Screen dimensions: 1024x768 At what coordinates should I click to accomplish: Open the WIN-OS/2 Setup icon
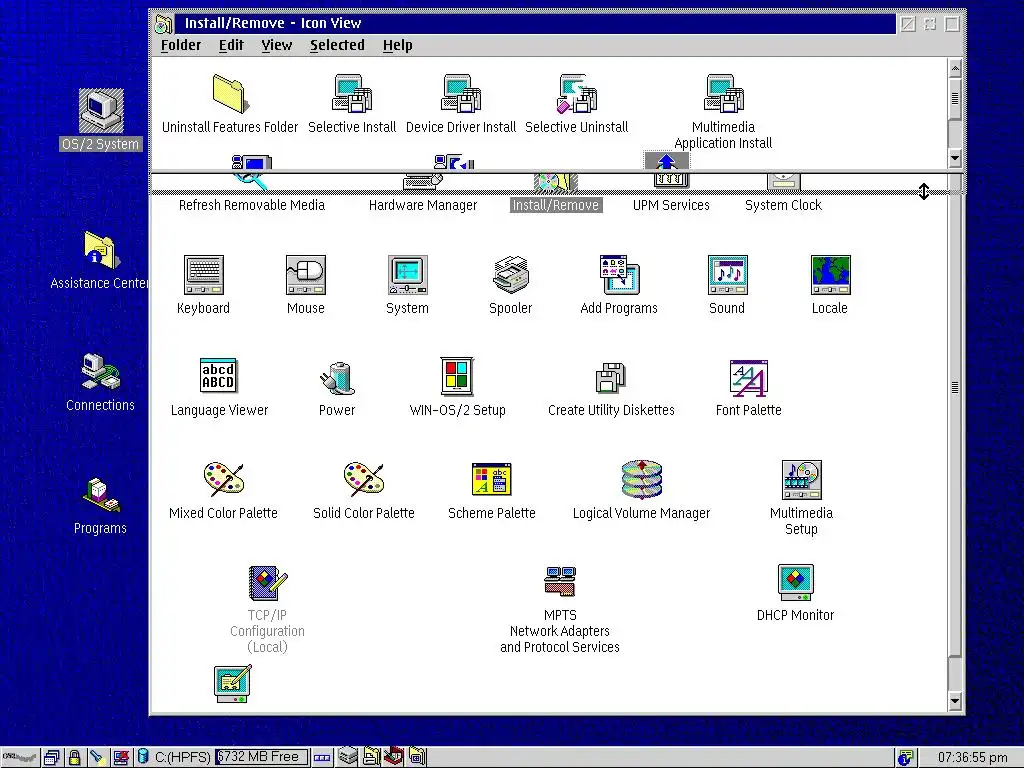[457, 377]
